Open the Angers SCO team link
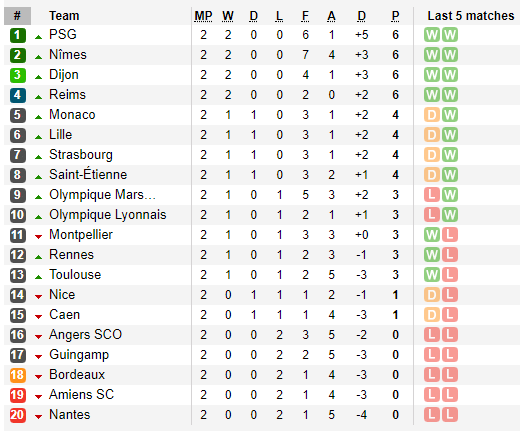Screen dimensions: 520x431 coord(85,335)
